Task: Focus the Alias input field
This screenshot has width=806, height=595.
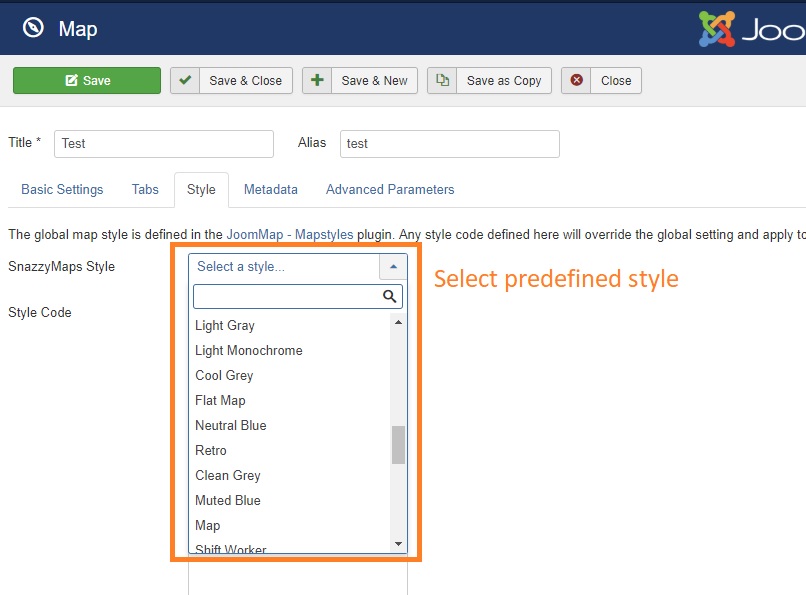Action: (450, 144)
